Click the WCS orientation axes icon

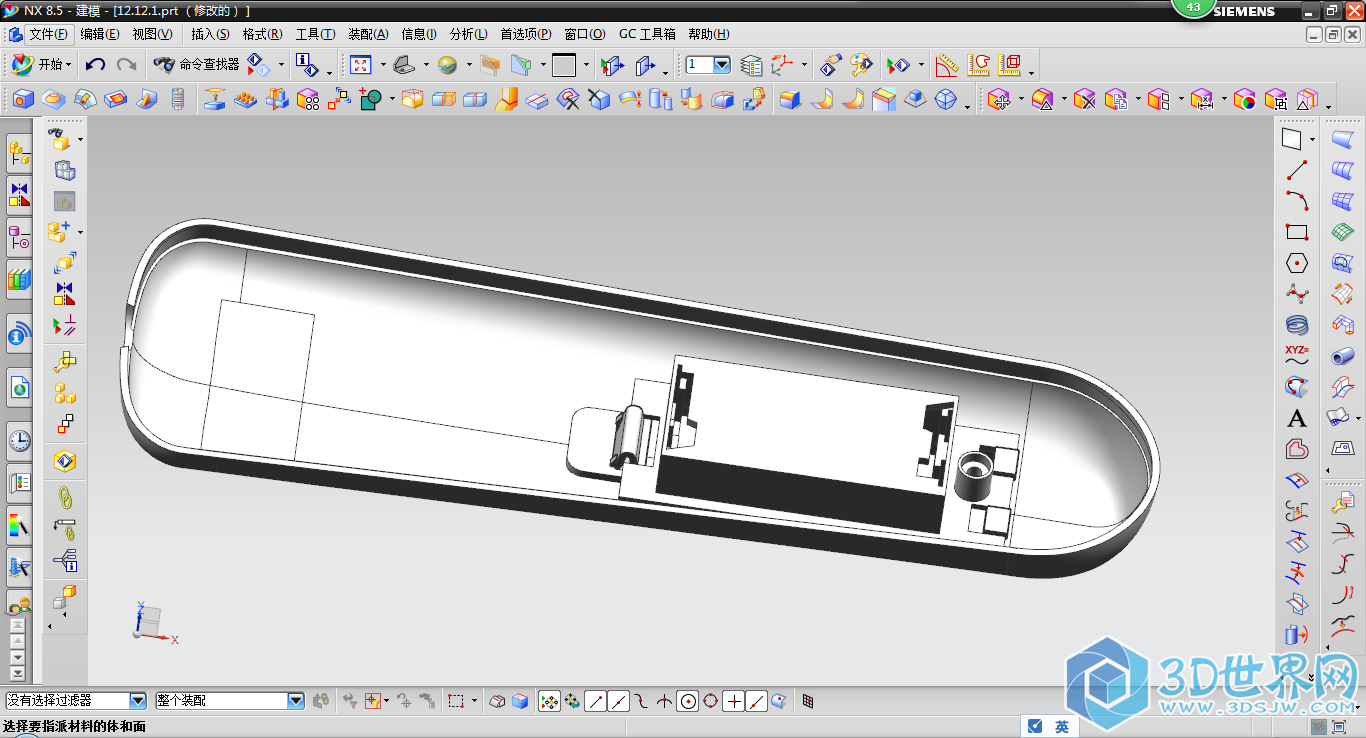pyautogui.click(x=783, y=65)
